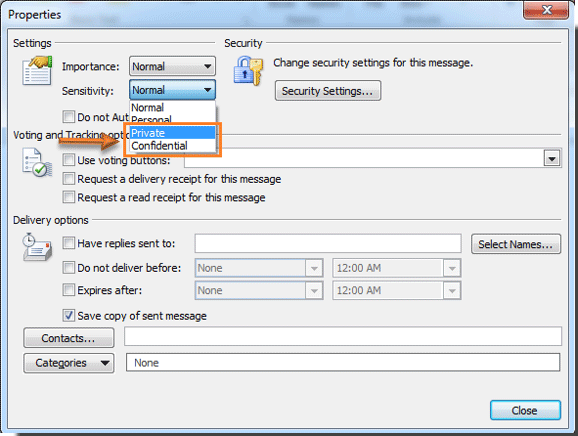Open the Importance dropdown
The image size is (578, 436).
[x=172, y=66]
